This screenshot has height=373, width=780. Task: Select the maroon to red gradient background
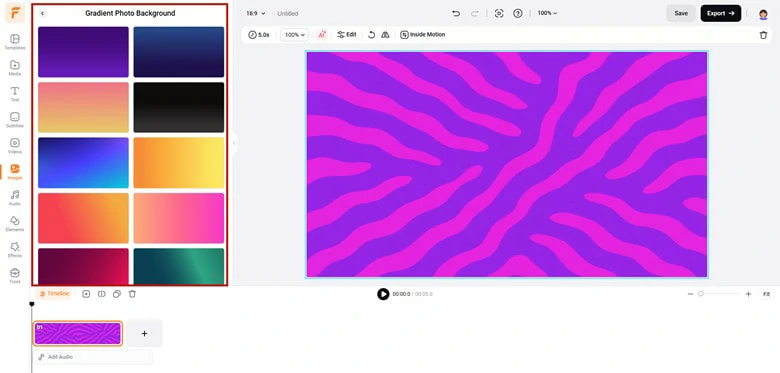(83, 266)
